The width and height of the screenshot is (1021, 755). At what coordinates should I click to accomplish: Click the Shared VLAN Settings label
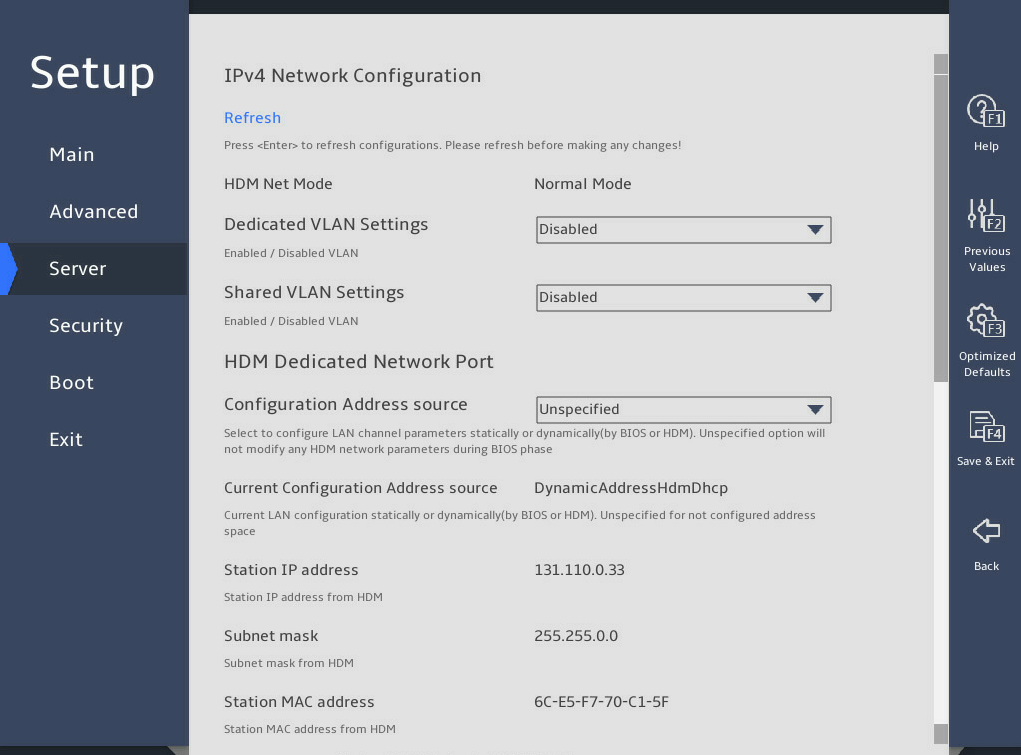[x=314, y=292]
